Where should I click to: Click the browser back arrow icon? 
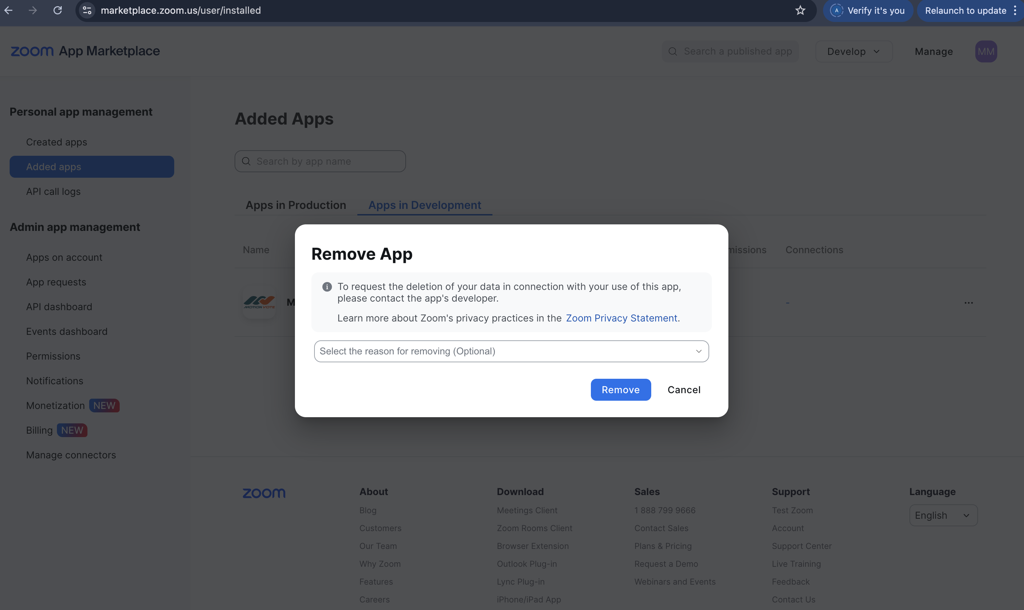(x=9, y=10)
